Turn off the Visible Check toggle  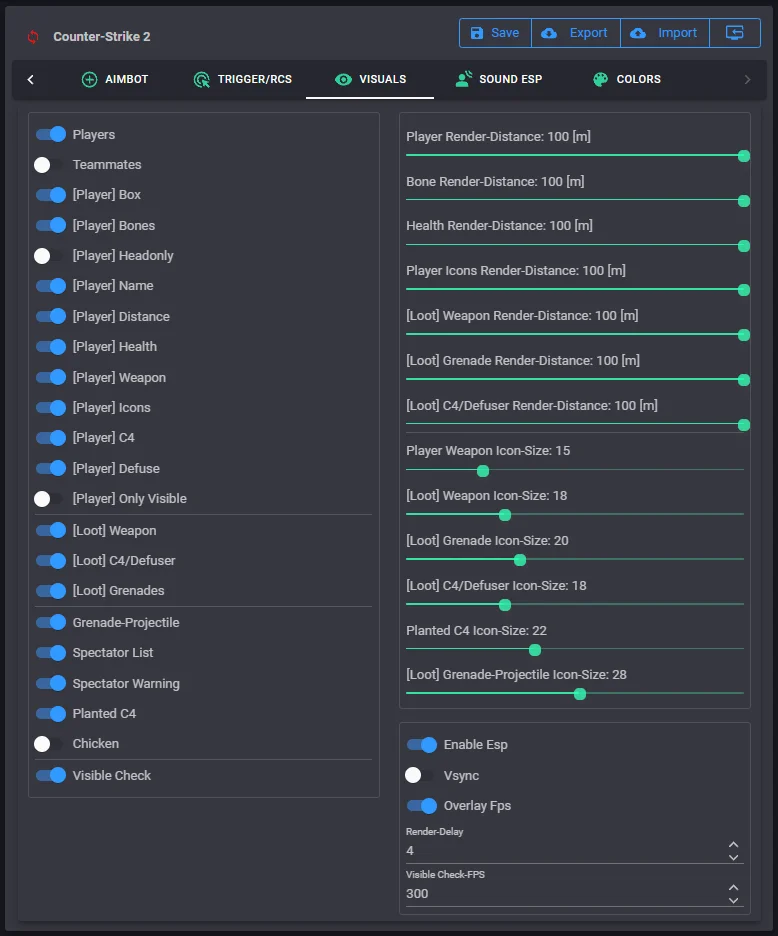pyautogui.click(x=51, y=775)
